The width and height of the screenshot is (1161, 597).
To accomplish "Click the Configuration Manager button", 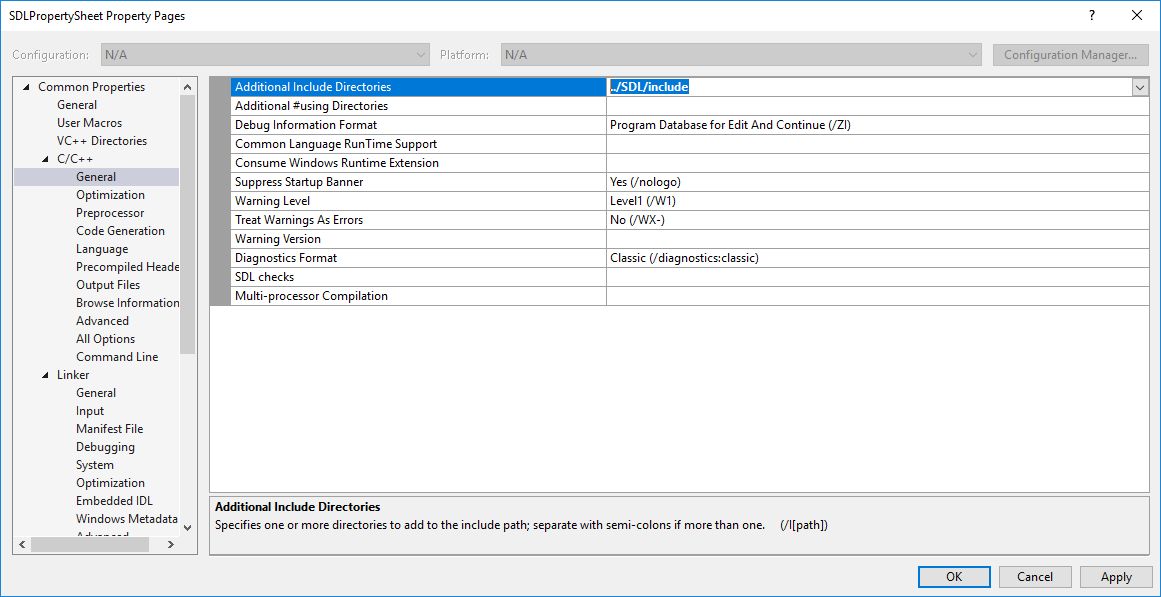I will click(x=1070, y=55).
